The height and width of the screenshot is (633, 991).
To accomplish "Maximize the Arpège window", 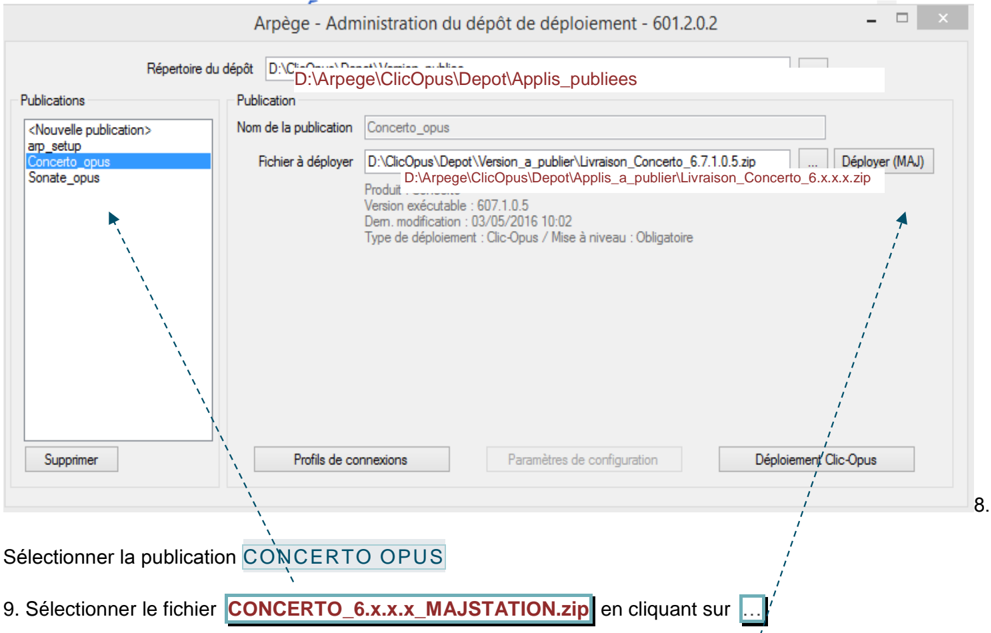I will click(903, 18).
